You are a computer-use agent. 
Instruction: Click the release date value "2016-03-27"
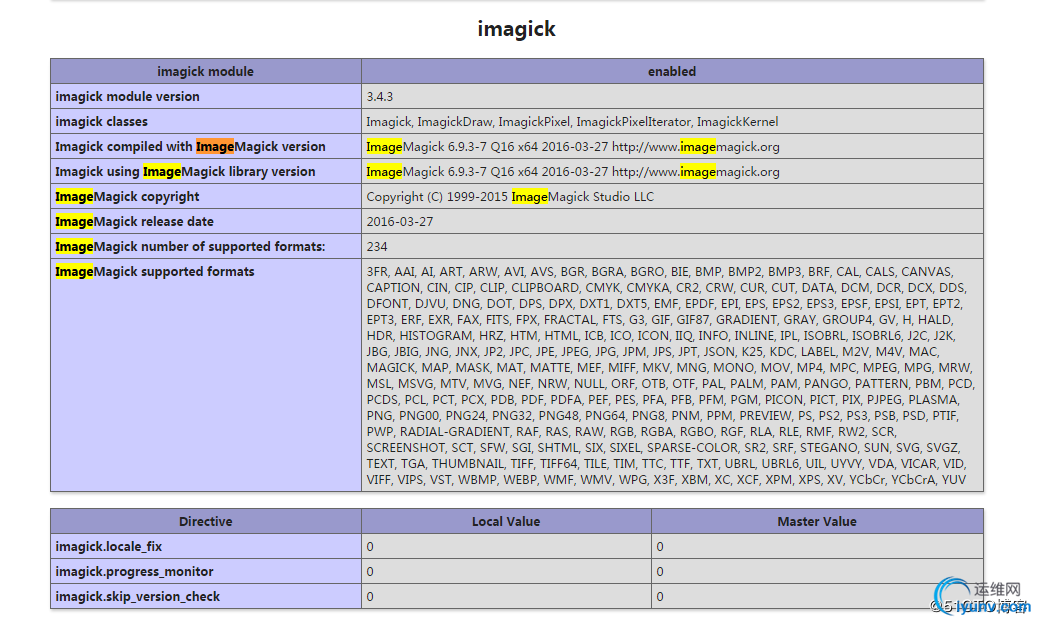tap(400, 222)
